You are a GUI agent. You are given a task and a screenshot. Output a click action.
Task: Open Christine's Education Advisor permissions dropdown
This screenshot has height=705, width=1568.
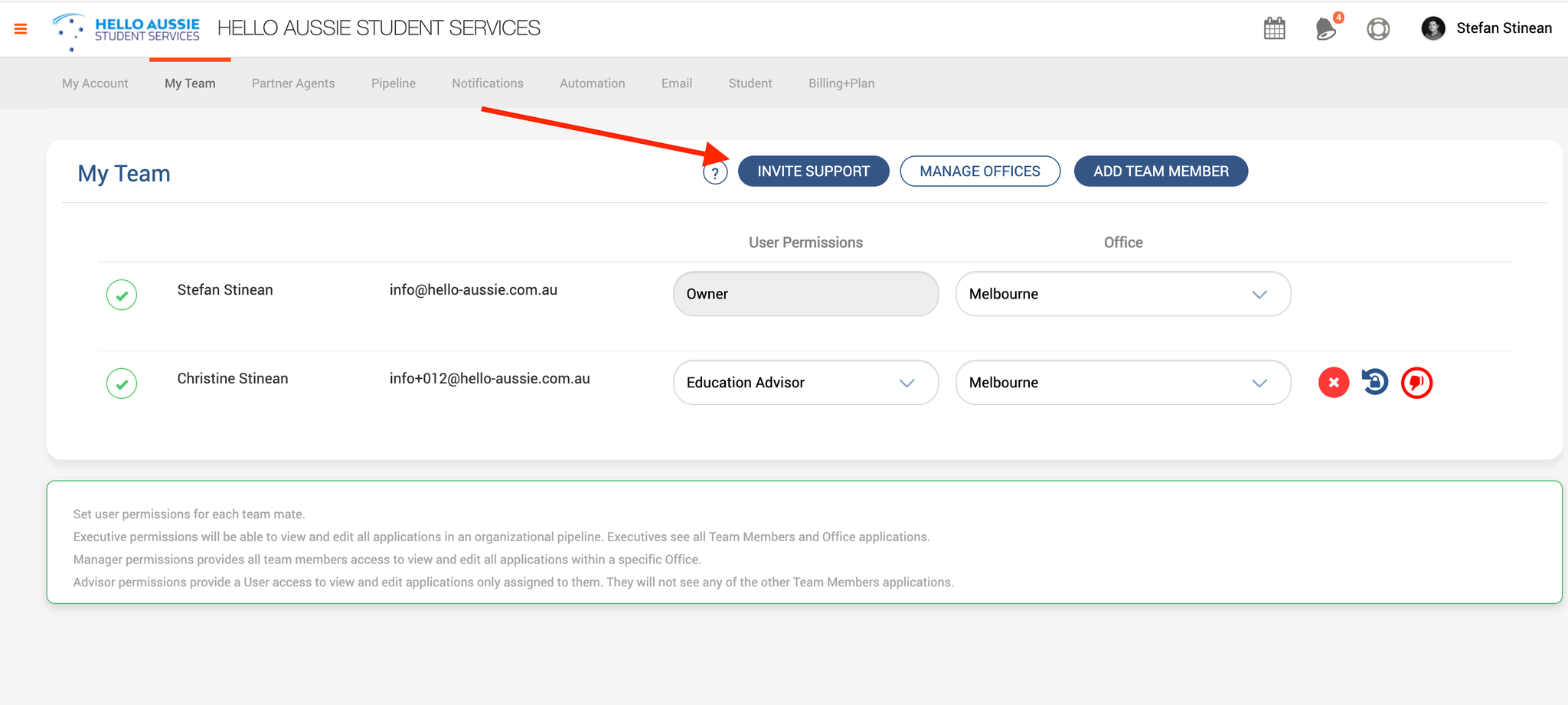point(805,383)
